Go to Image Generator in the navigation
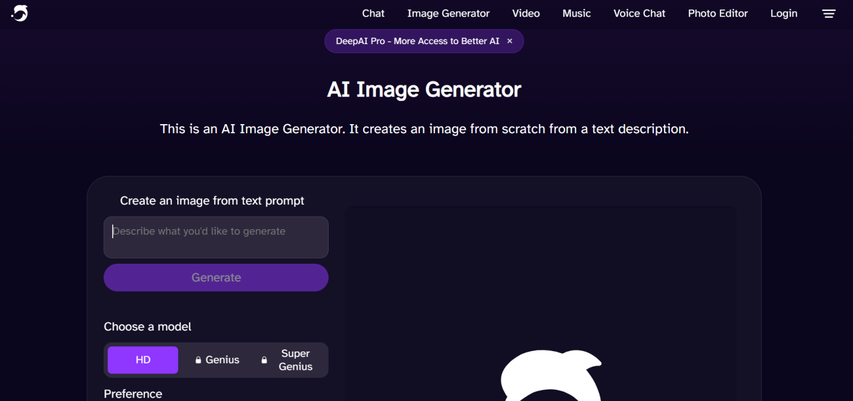This screenshot has height=401, width=853. coord(448,14)
